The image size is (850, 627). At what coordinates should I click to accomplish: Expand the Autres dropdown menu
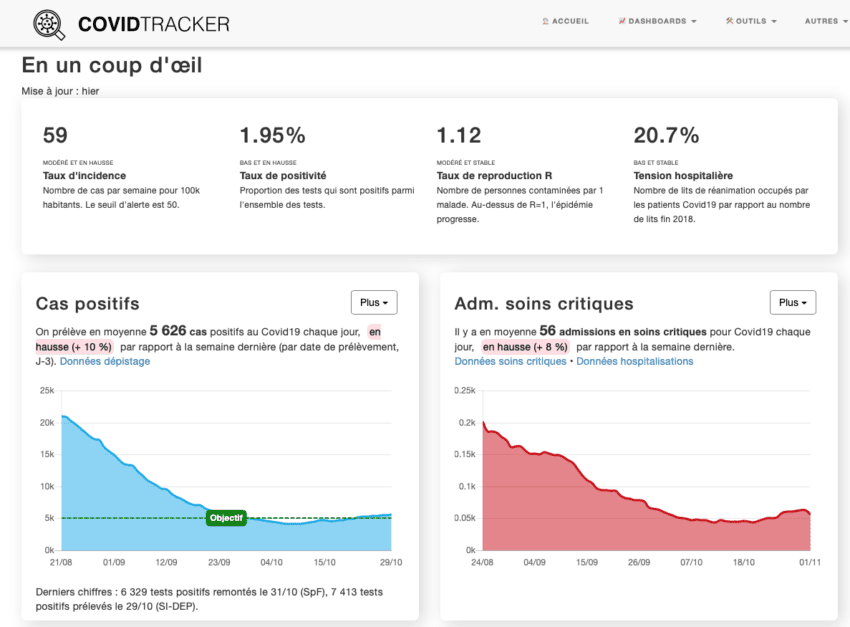pyautogui.click(x=826, y=21)
